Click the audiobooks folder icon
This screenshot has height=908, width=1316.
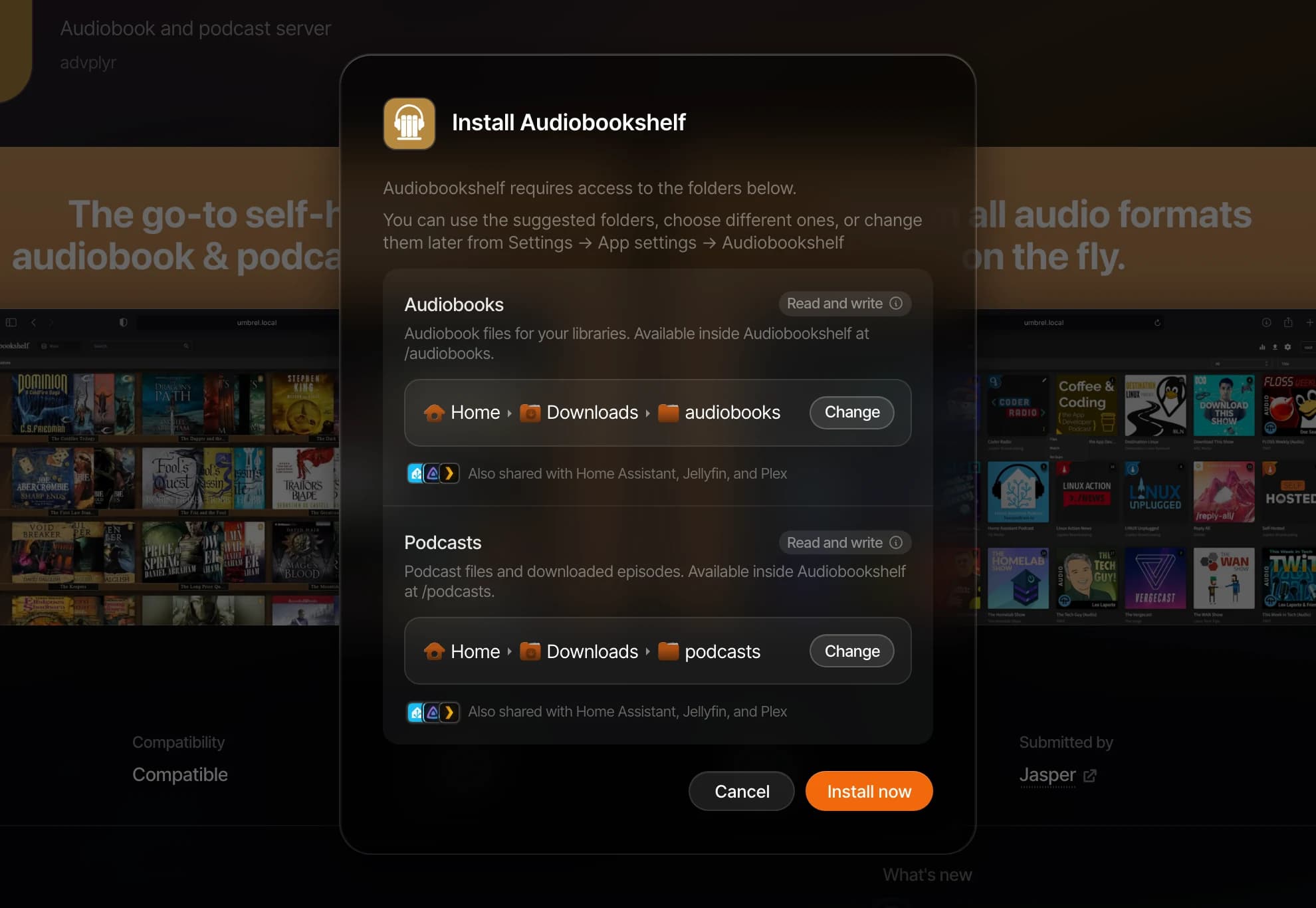(668, 413)
